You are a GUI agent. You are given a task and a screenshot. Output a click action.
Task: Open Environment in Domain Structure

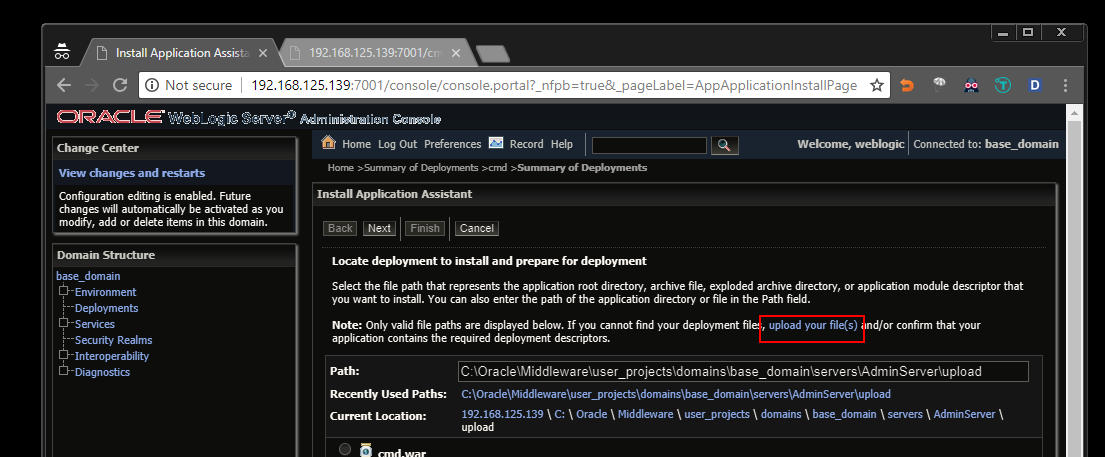(106, 292)
